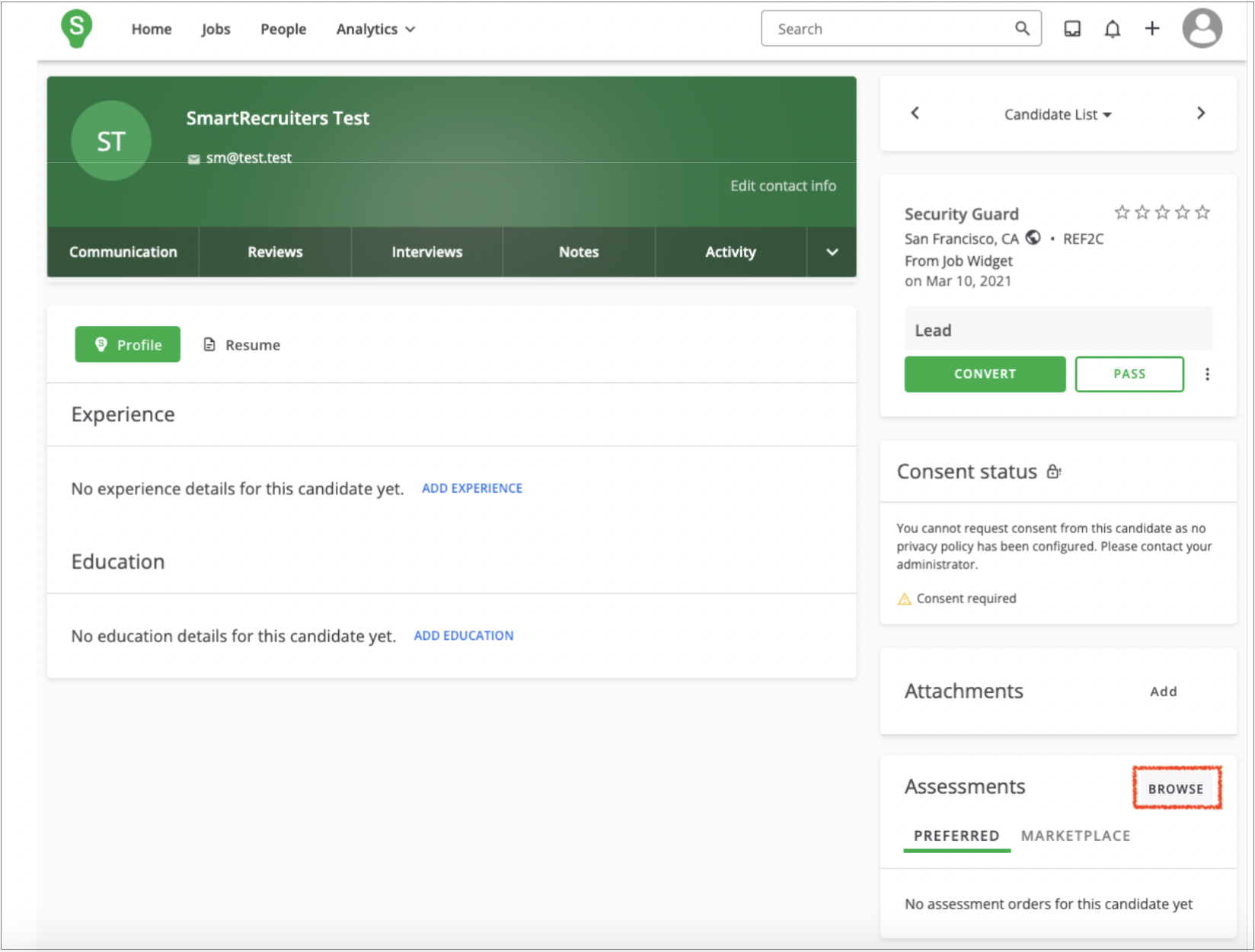
Task: Click the consent status lock icon
Action: (x=1054, y=471)
